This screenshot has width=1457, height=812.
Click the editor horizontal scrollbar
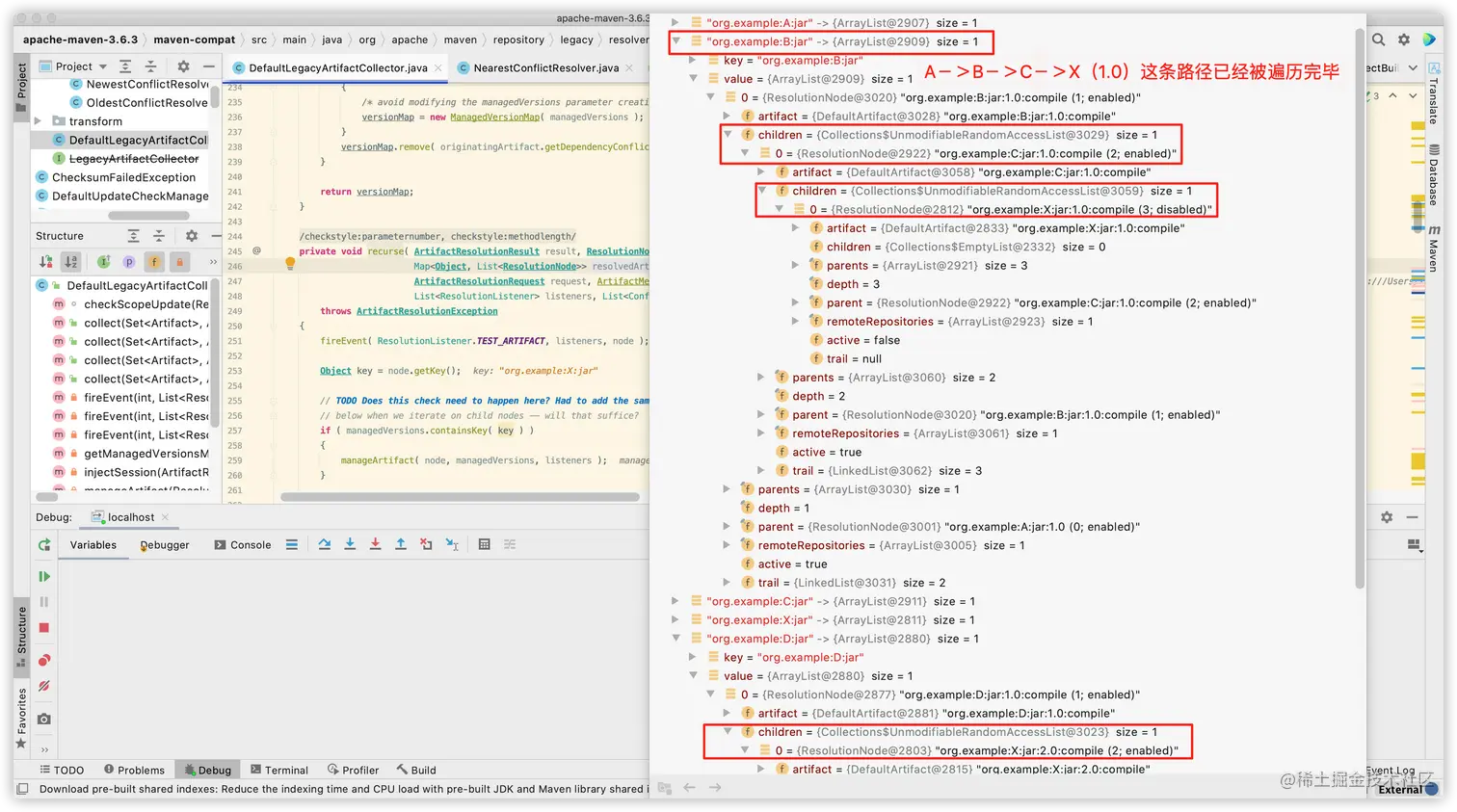tap(460, 497)
